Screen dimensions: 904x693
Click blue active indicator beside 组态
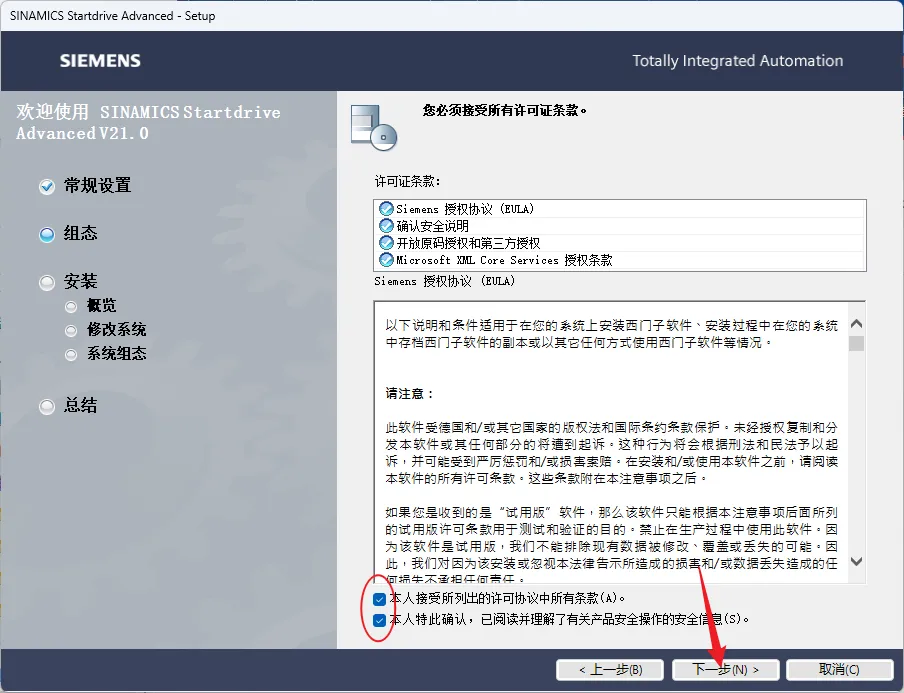(x=47, y=235)
